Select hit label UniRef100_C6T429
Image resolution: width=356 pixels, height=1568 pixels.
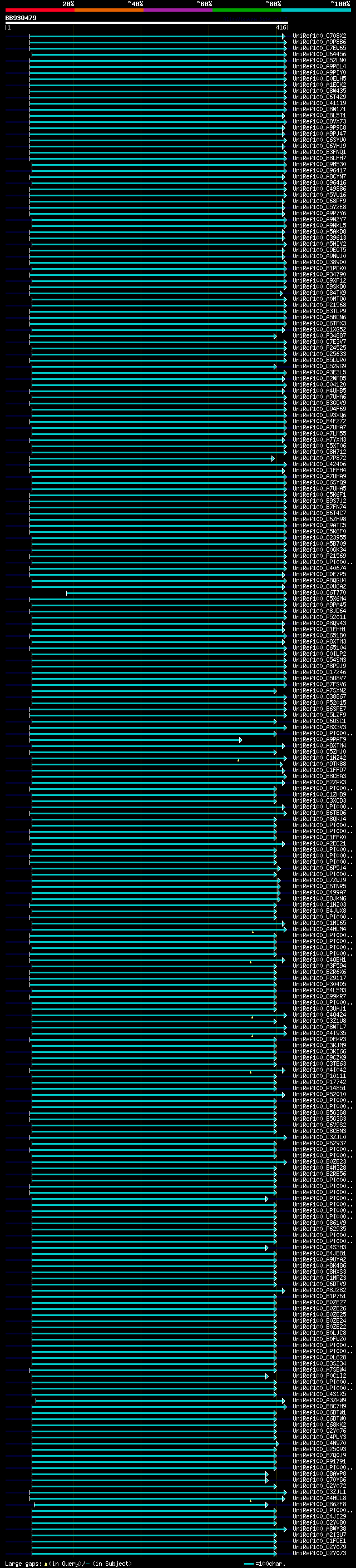319,97
